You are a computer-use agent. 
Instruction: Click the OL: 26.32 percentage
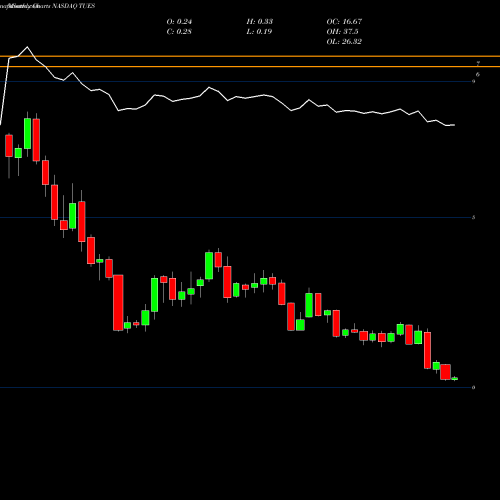pyautogui.click(x=344, y=41)
